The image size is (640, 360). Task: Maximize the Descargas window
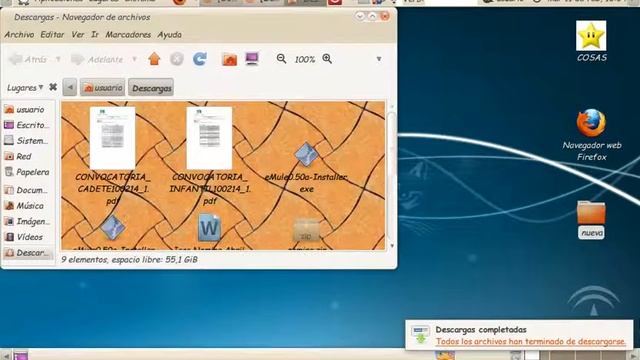tap(372, 16)
